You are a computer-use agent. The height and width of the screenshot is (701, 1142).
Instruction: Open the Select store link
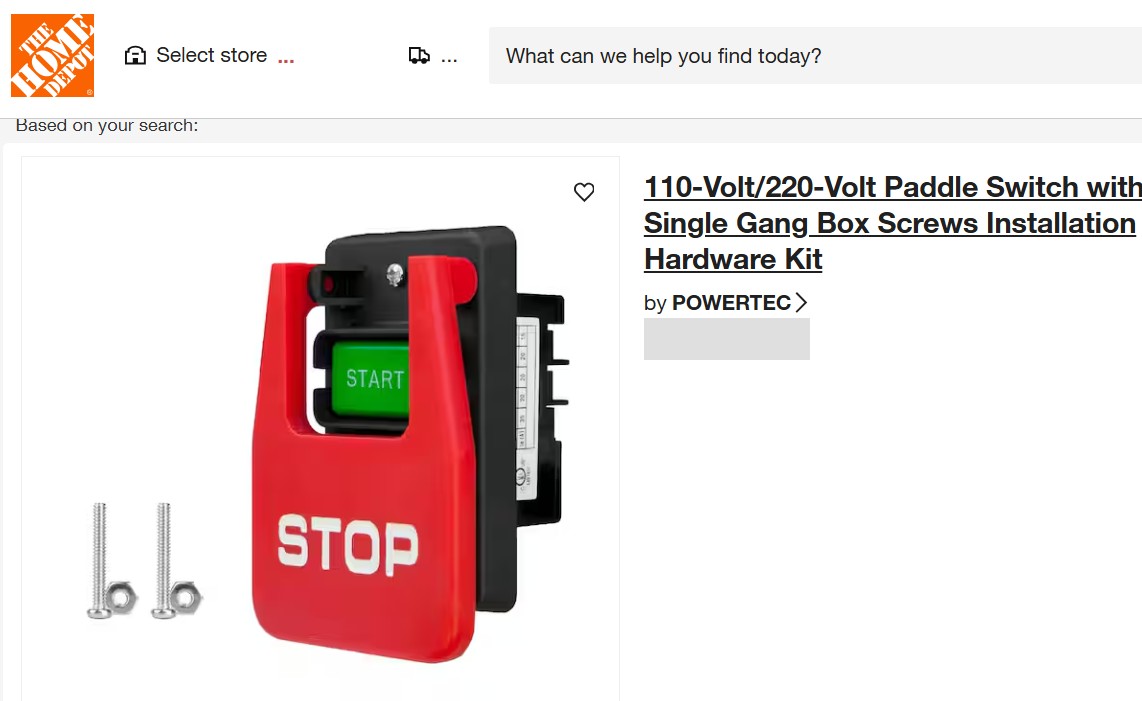point(211,55)
